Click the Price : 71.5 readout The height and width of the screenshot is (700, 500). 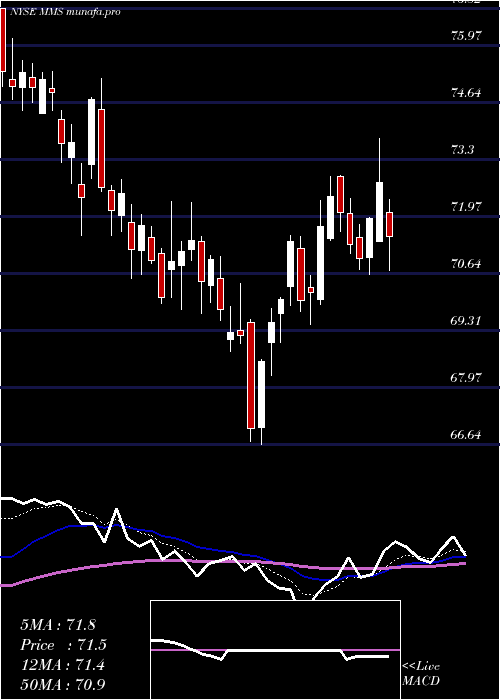[x=64, y=645]
